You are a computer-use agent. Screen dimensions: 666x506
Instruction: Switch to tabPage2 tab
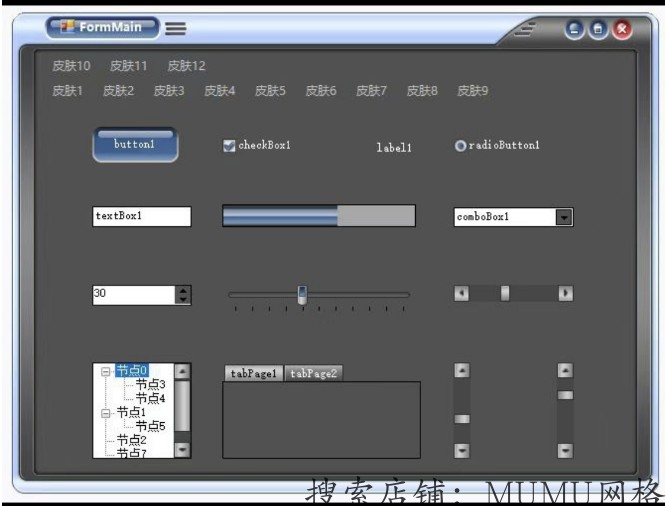click(313, 373)
